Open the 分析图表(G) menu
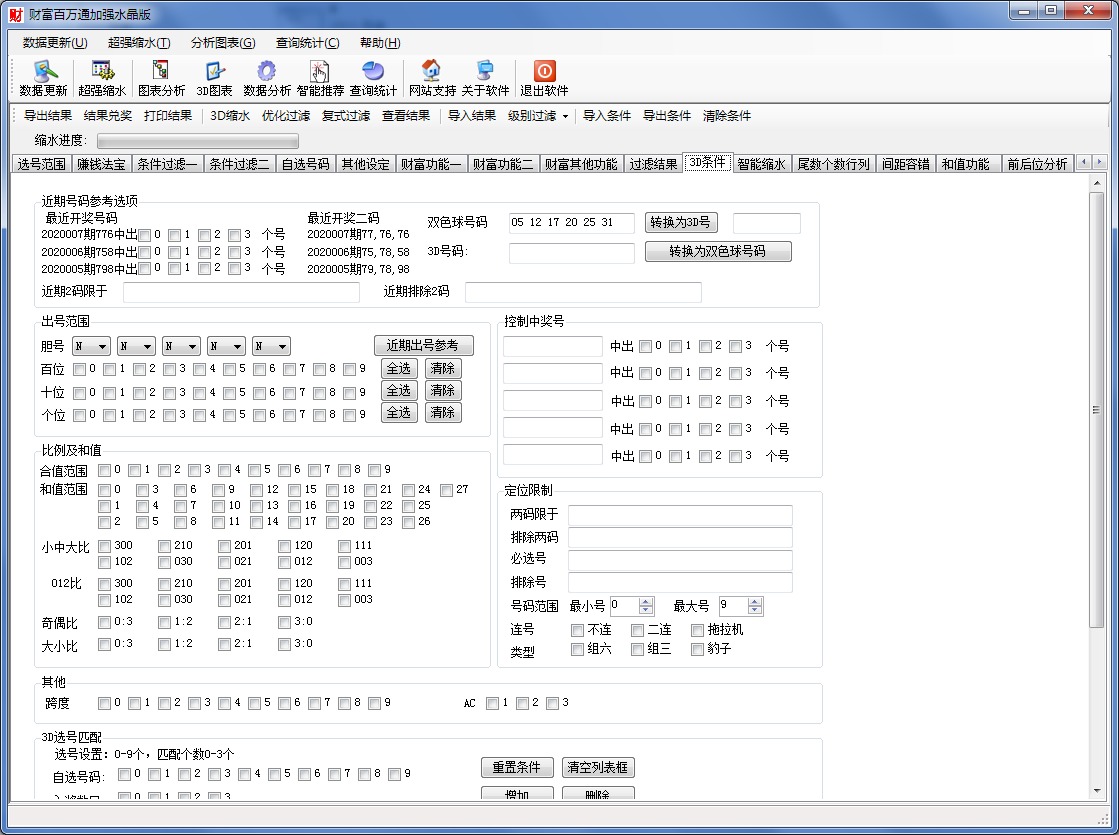 [223, 43]
